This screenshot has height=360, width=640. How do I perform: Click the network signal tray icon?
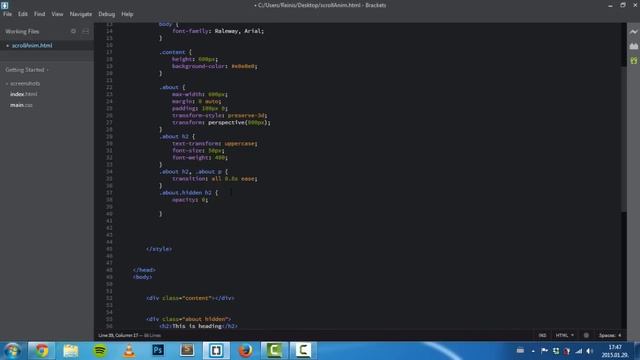(x=578, y=351)
